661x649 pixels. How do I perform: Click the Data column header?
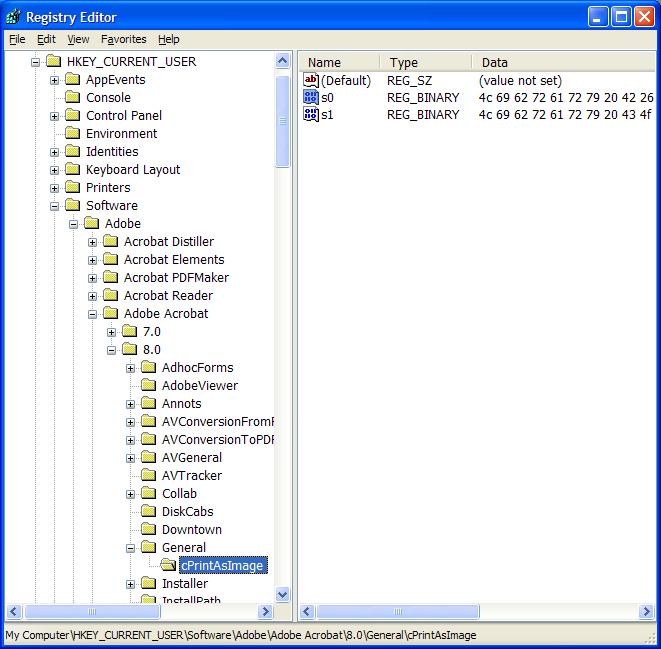(x=495, y=62)
